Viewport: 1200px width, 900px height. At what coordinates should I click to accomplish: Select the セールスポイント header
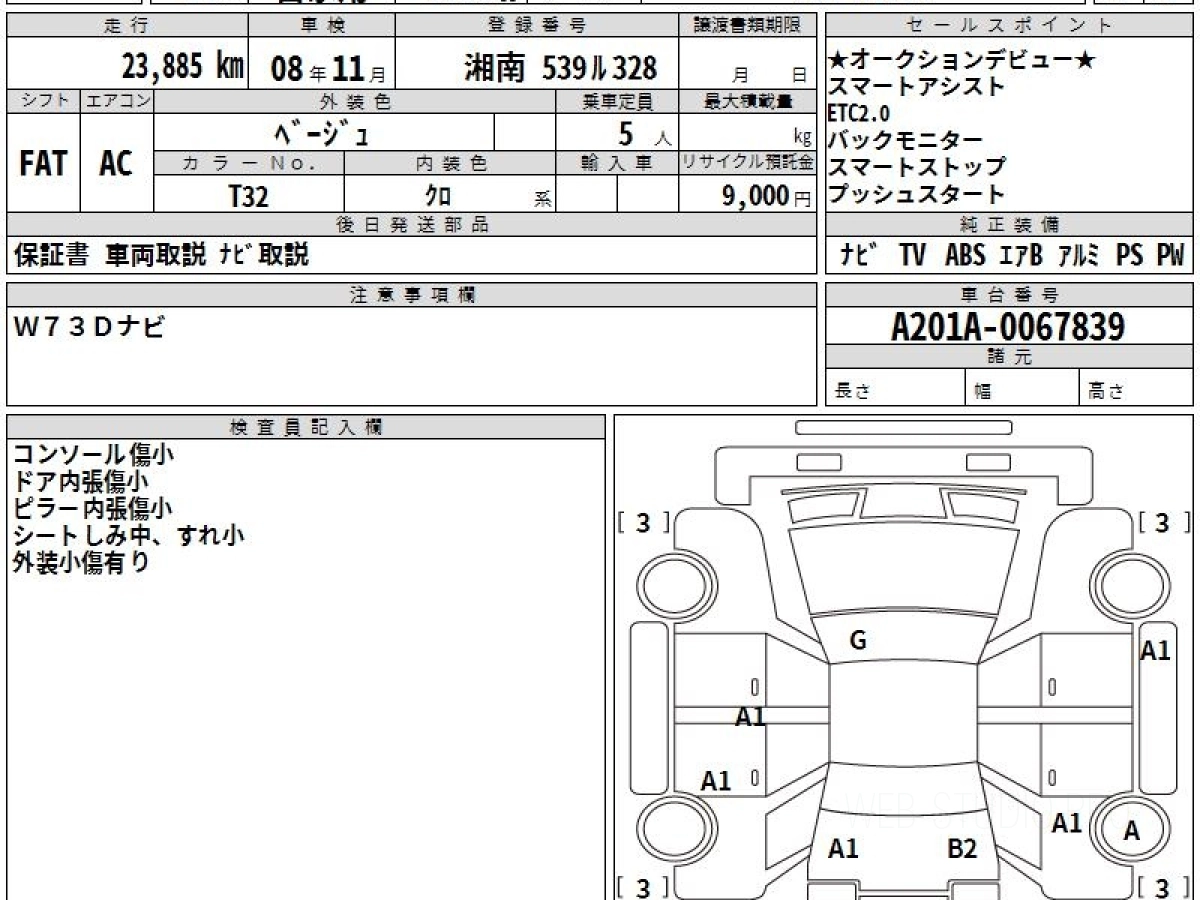pyautogui.click(x=1010, y=26)
